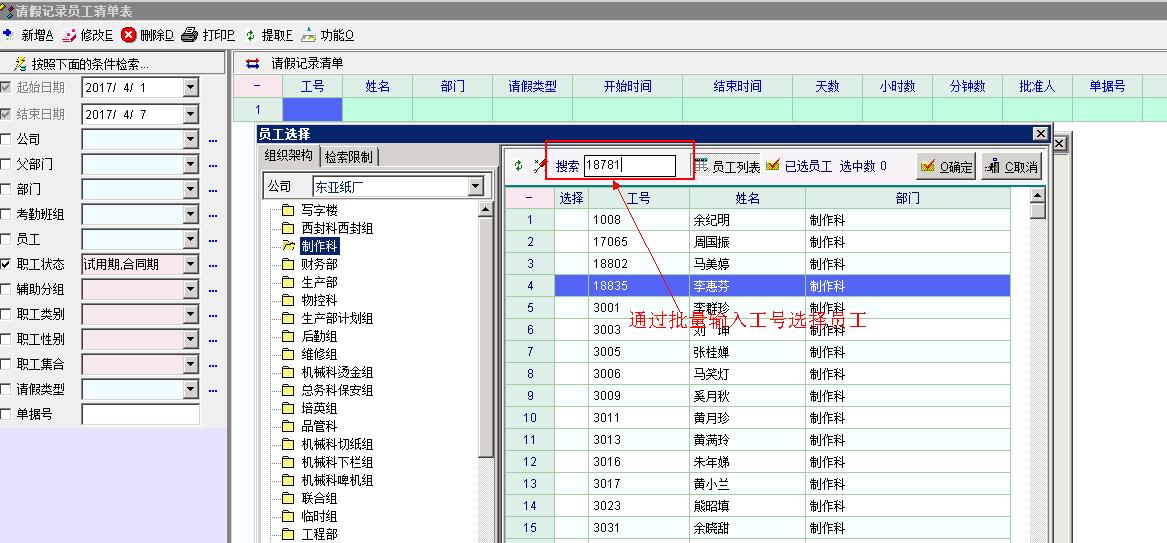Open the 功能O function toolbar icon
Viewport: 1167px width, 543px height.
pos(309,35)
